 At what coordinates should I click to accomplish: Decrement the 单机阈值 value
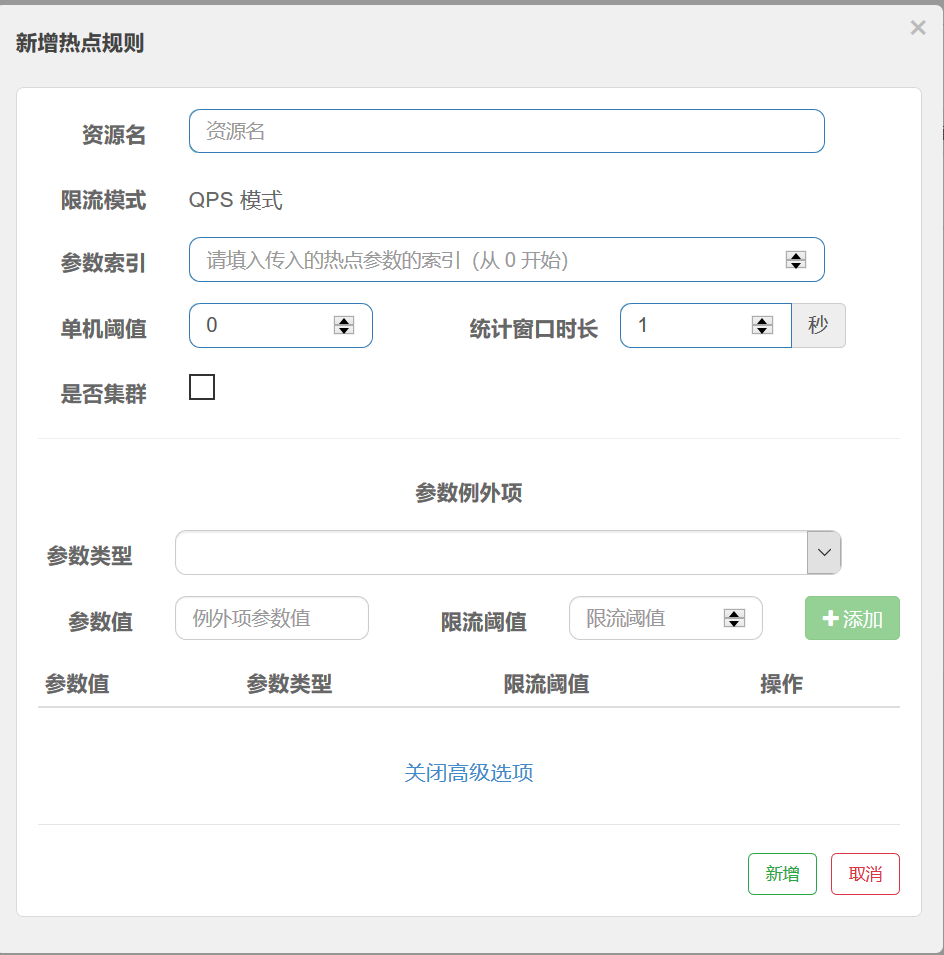[344, 330]
